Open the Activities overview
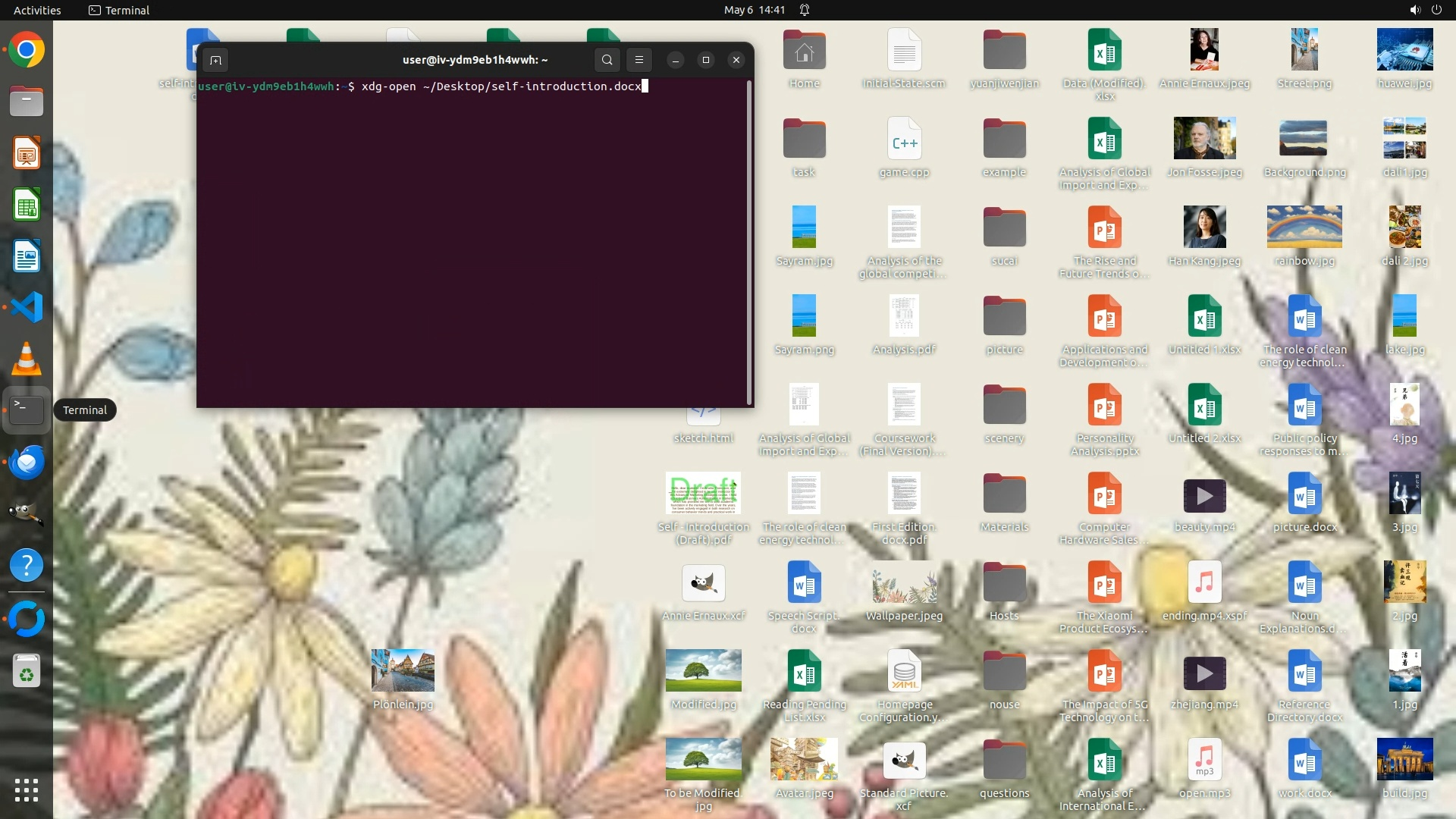Viewport: 1456px width, 819px height. [x=37, y=10]
